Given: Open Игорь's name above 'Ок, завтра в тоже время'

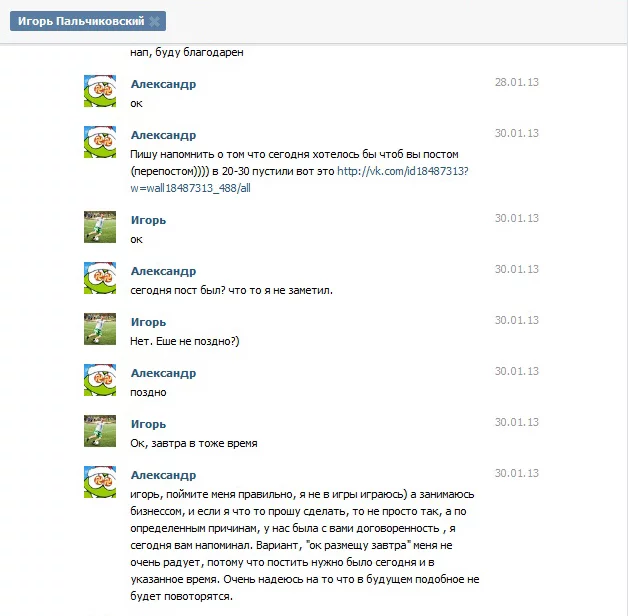Looking at the screenshot, I should coord(148,424).
